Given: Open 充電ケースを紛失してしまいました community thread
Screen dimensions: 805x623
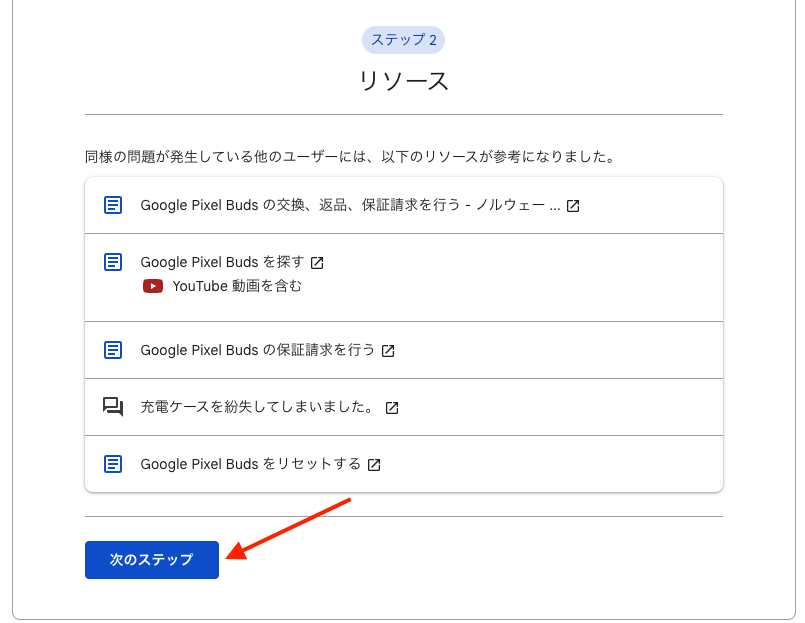Looking at the screenshot, I should coord(258,407).
